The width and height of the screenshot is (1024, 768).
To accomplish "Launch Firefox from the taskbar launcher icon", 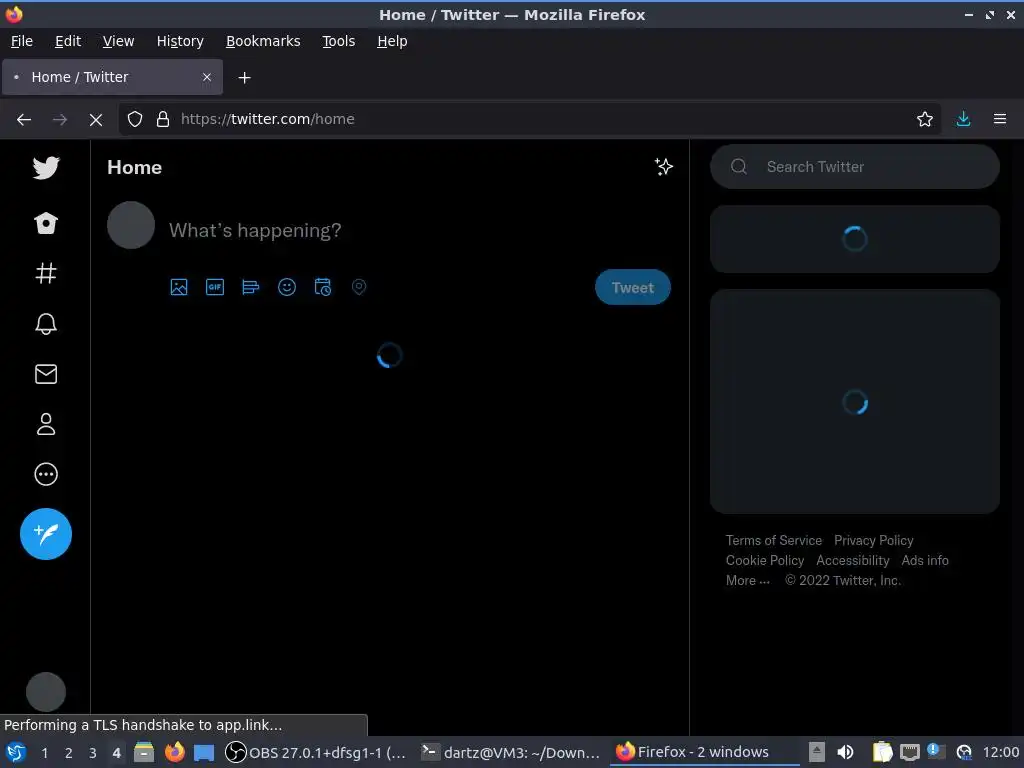I will click(x=174, y=752).
